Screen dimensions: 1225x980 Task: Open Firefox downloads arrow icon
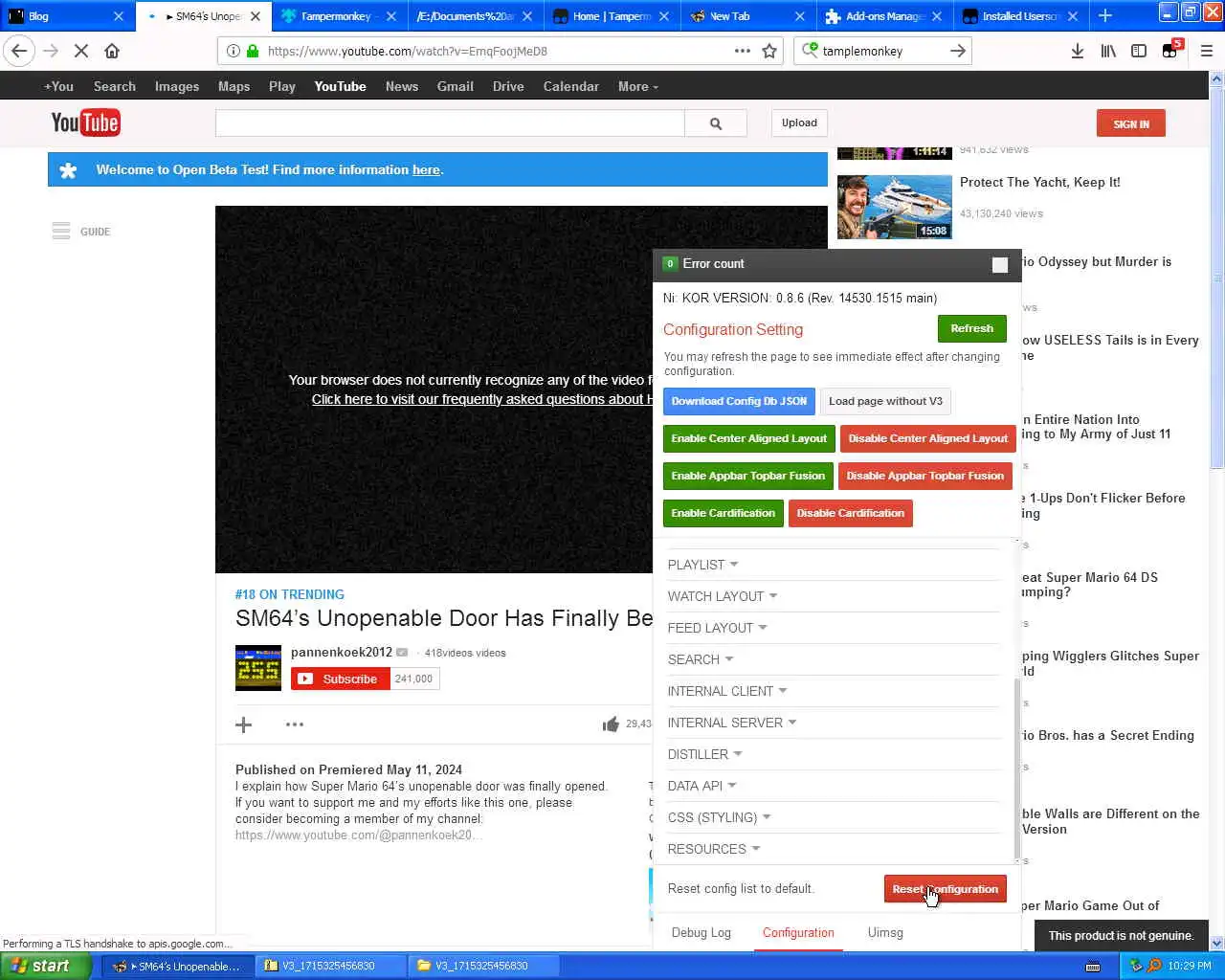point(1077,51)
